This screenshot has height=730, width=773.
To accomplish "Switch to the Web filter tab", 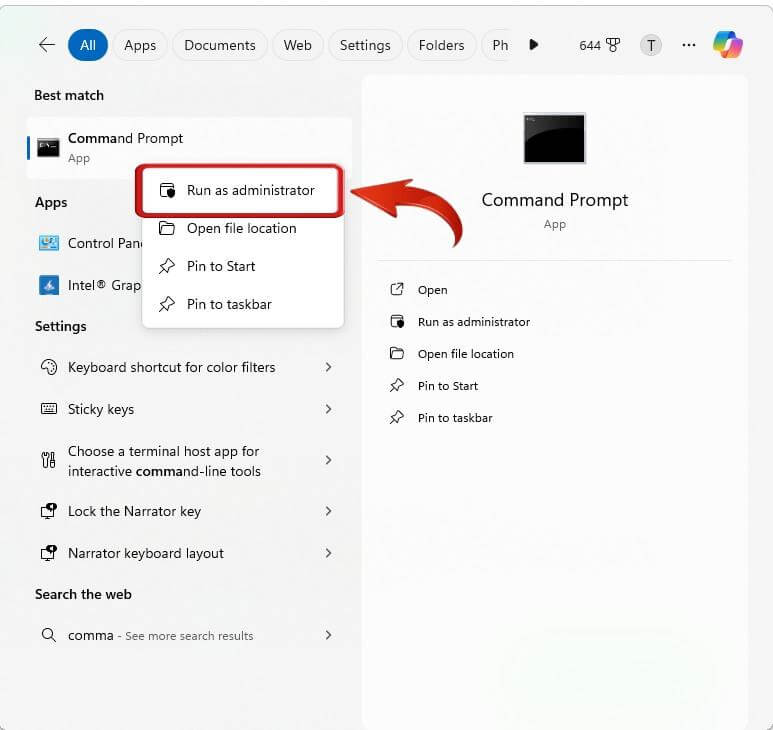I will [x=297, y=45].
